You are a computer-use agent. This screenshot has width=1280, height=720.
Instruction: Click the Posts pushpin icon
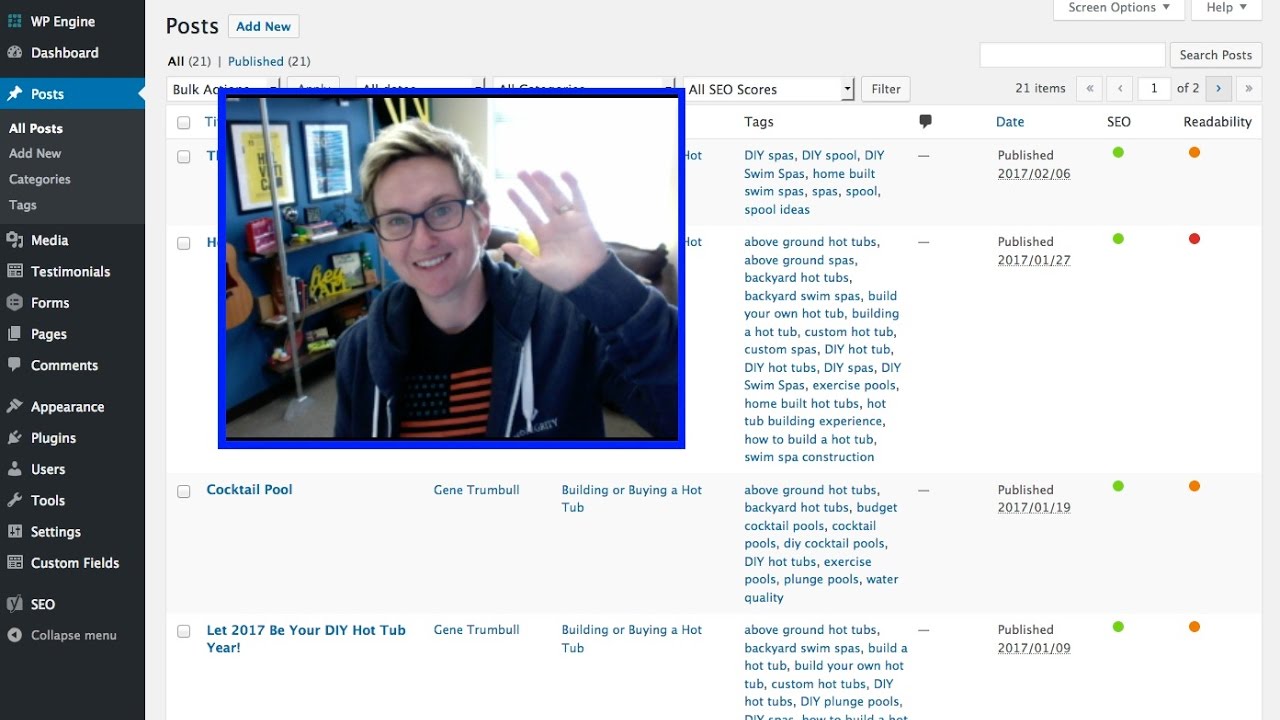pyautogui.click(x=15, y=94)
